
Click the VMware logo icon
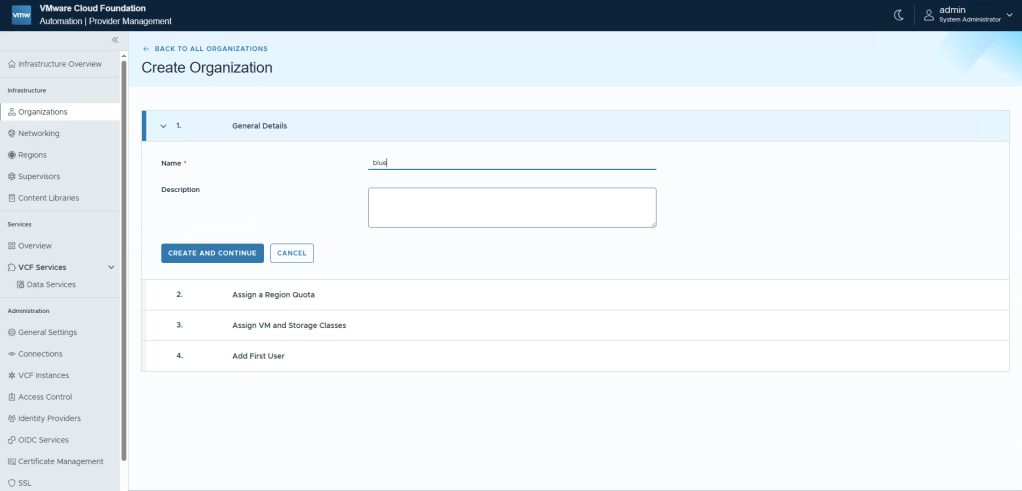pos(22,15)
